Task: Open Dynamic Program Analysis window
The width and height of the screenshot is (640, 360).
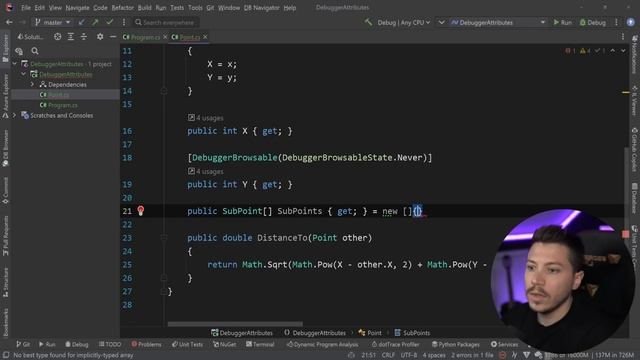Action: point(322,344)
